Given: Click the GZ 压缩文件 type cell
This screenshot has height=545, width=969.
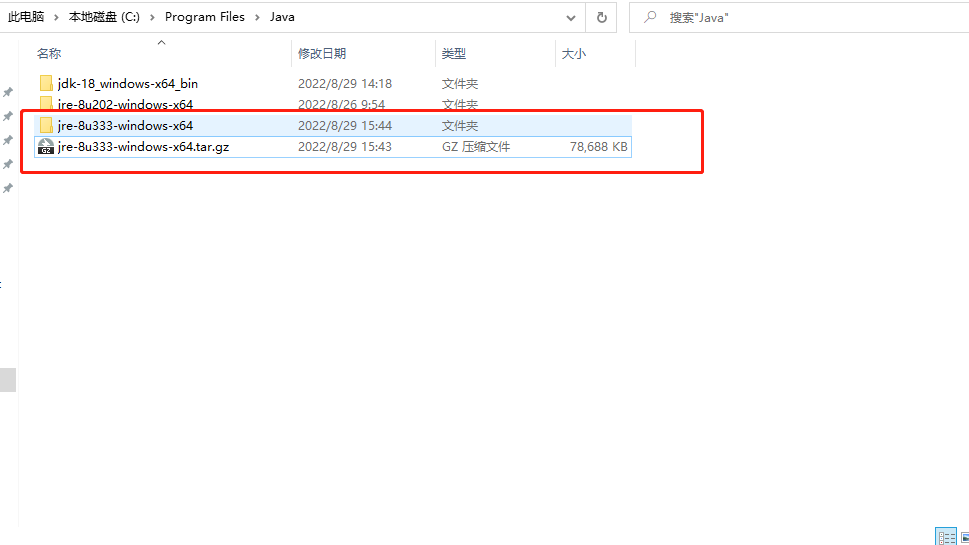Looking at the screenshot, I should (x=476, y=146).
